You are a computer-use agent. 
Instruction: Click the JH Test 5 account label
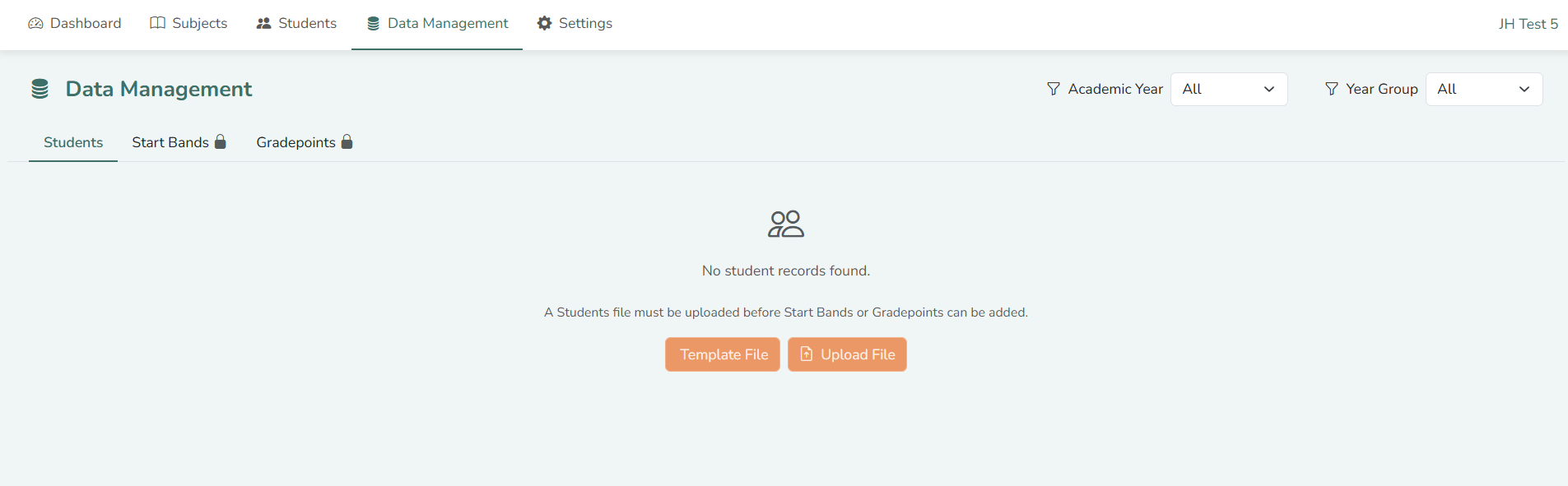click(x=1528, y=24)
